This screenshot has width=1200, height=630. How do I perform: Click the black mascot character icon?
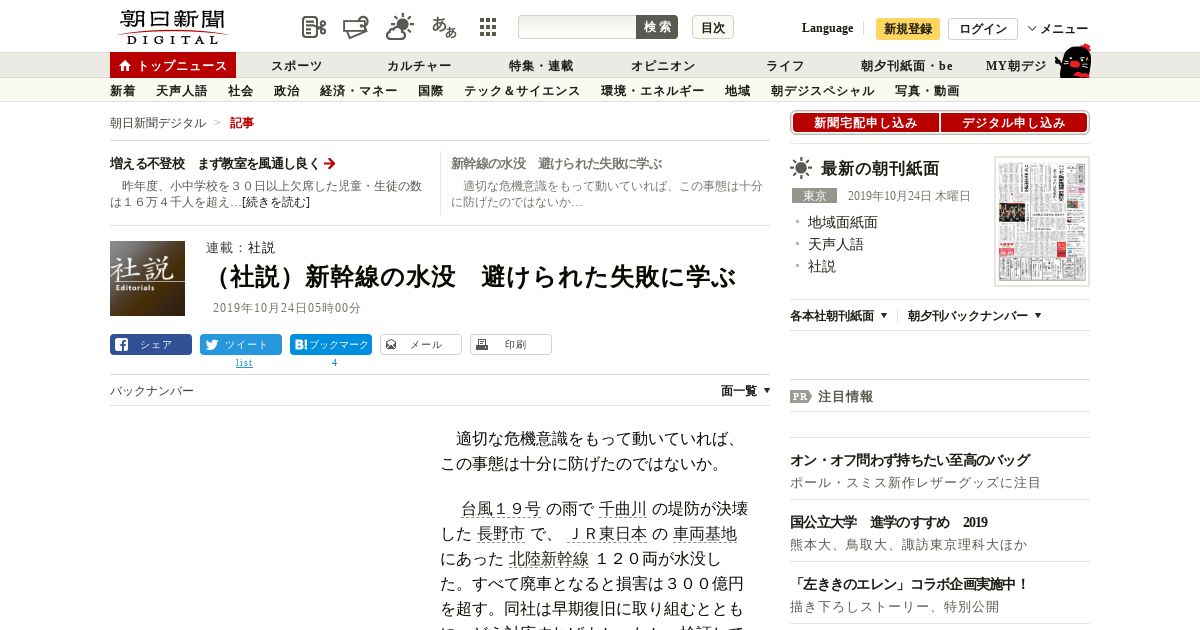click(1073, 61)
